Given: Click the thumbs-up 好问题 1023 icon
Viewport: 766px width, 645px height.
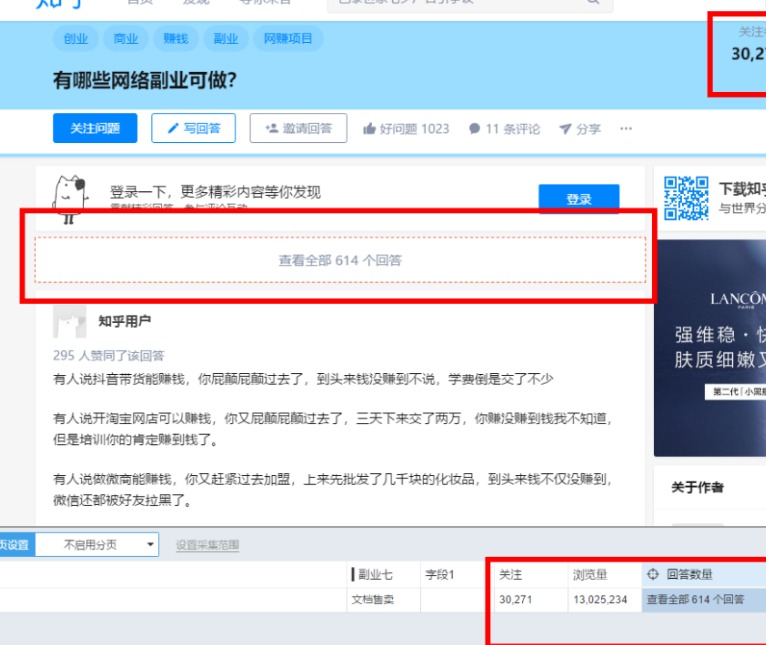Looking at the screenshot, I should point(370,129).
